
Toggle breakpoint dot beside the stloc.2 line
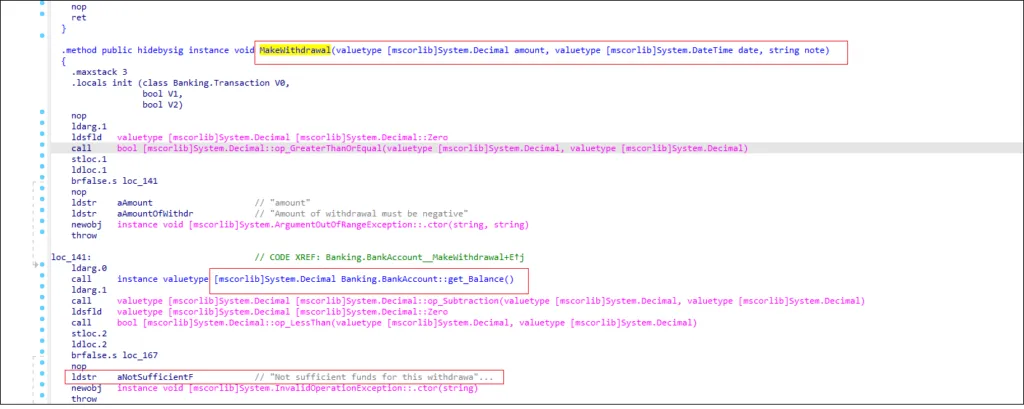pyautogui.click(x=42, y=332)
